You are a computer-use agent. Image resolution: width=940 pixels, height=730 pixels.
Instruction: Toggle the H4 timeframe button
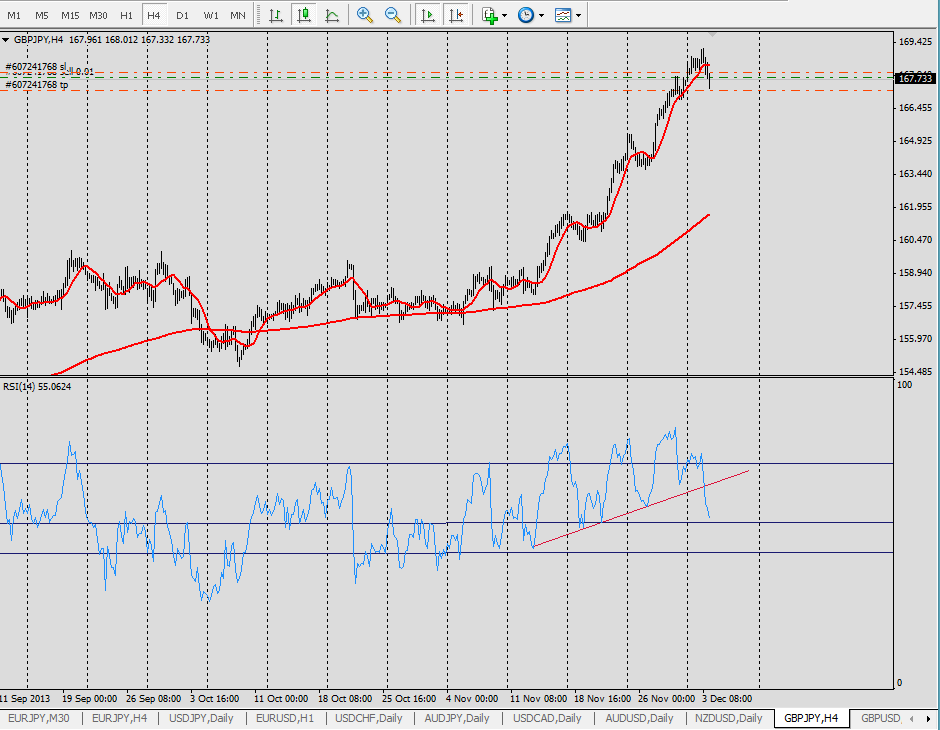[154, 16]
